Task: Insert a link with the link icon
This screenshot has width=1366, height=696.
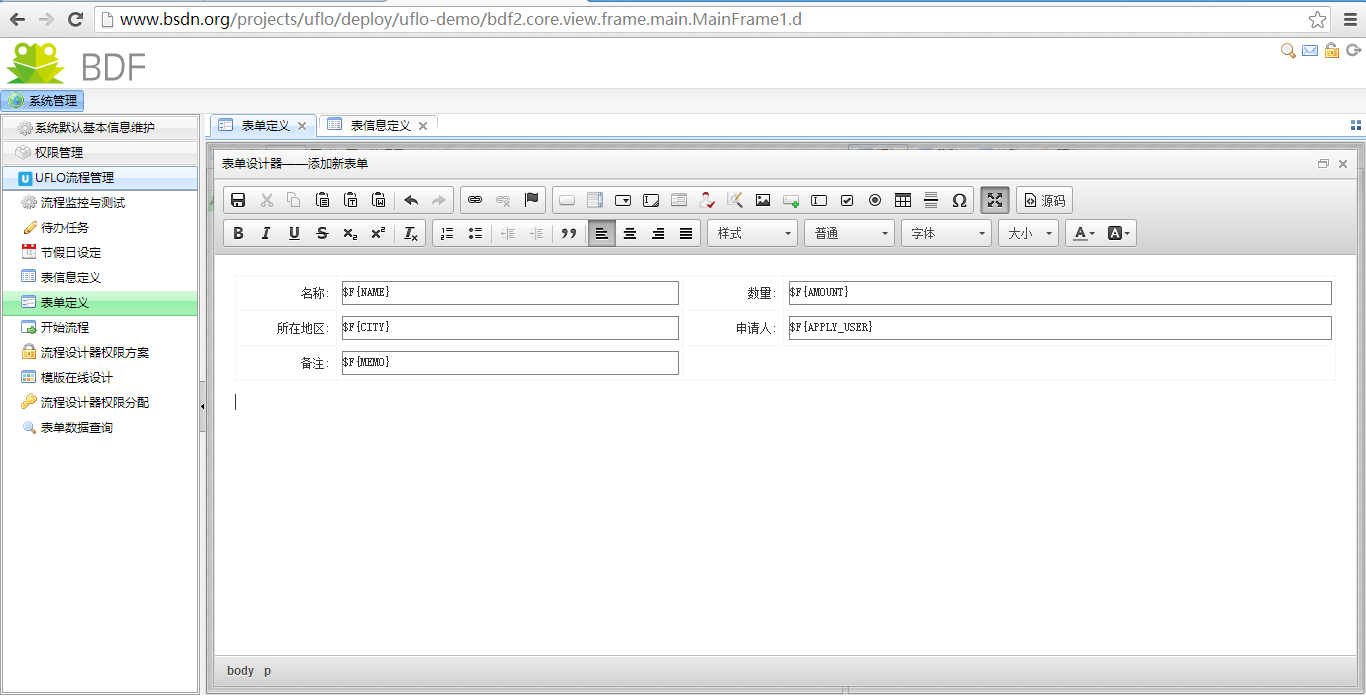Action: click(475, 200)
